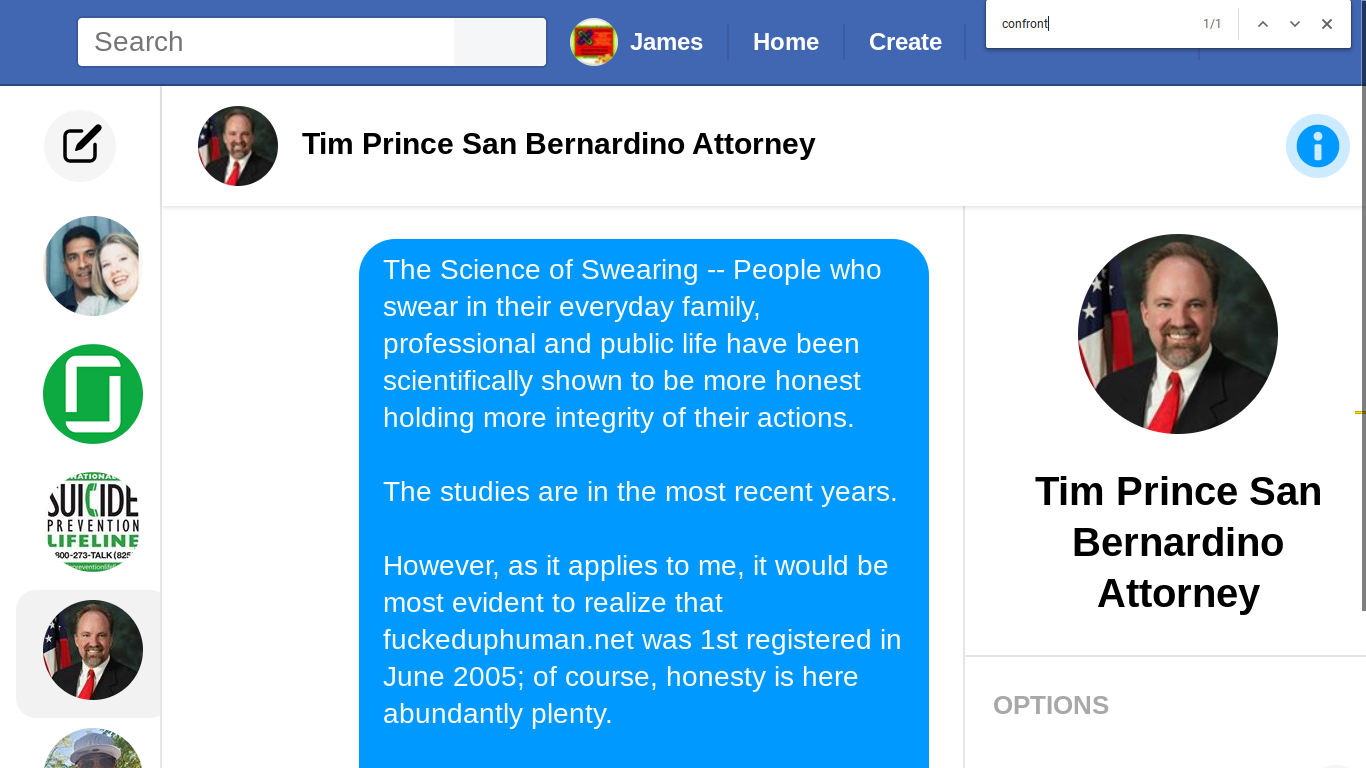Image resolution: width=1366 pixels, height=768 pixels.
Task: Go to next find match arrow
Action: click(x=1295, y=24)
